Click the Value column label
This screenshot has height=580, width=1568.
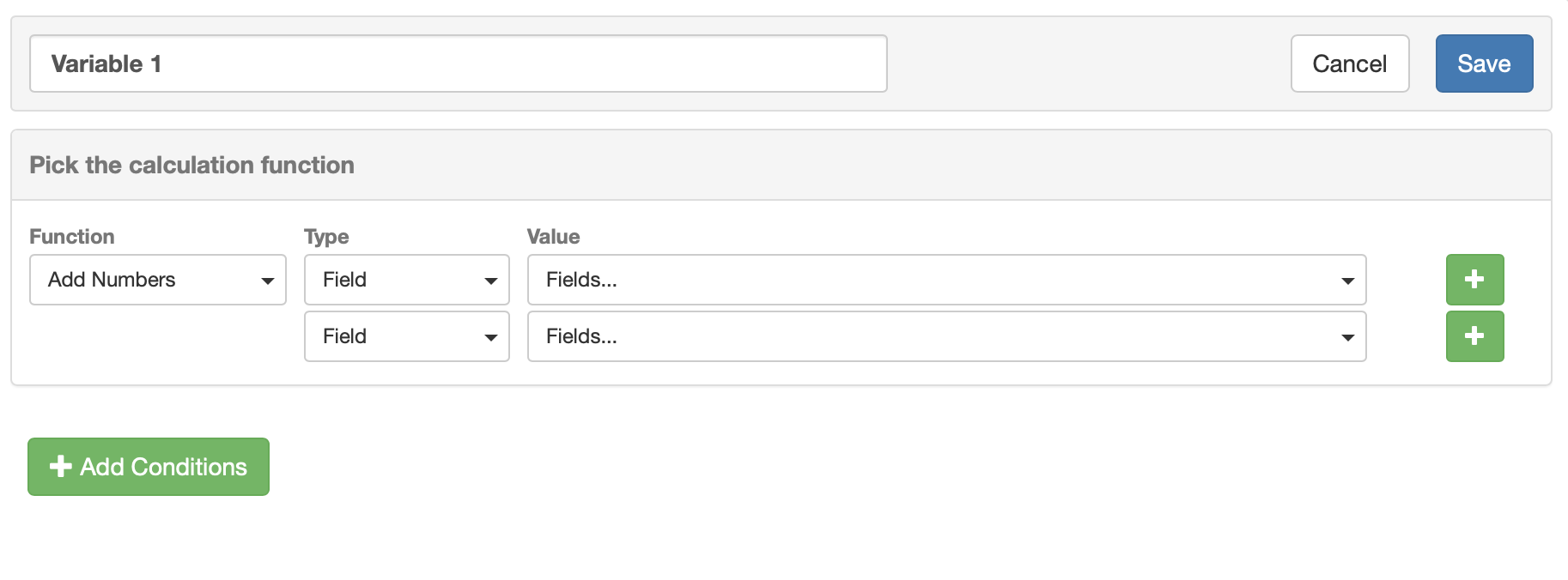coord(553,237)
